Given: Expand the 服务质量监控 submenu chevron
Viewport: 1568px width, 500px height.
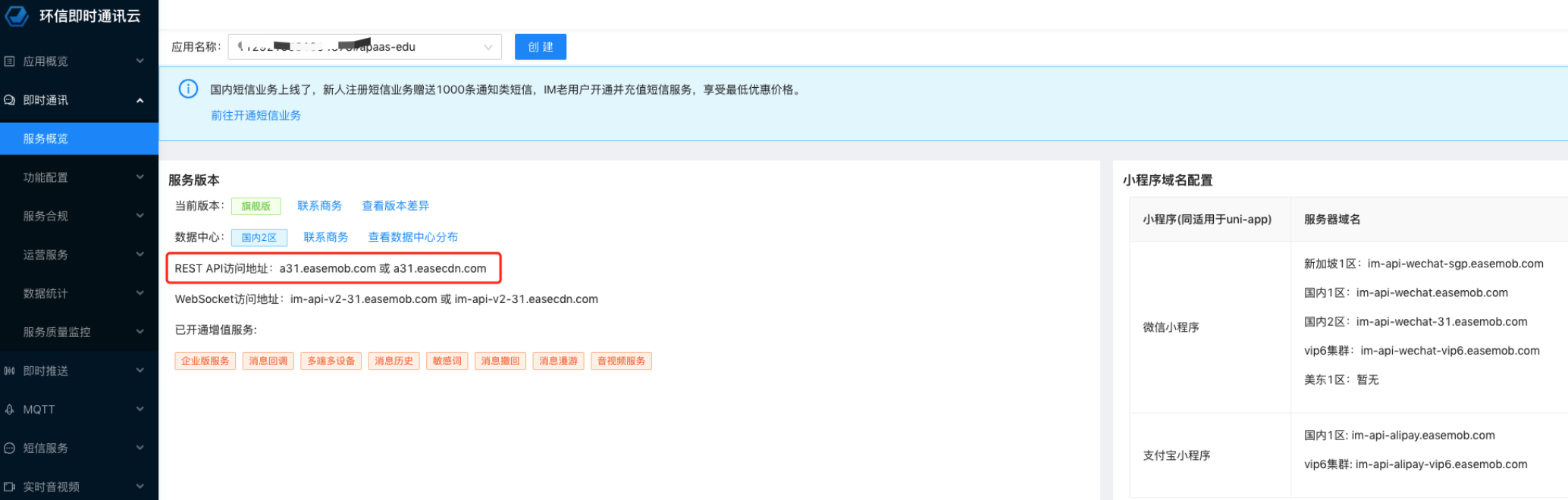Looking at the screenshot, I should 140,331.
